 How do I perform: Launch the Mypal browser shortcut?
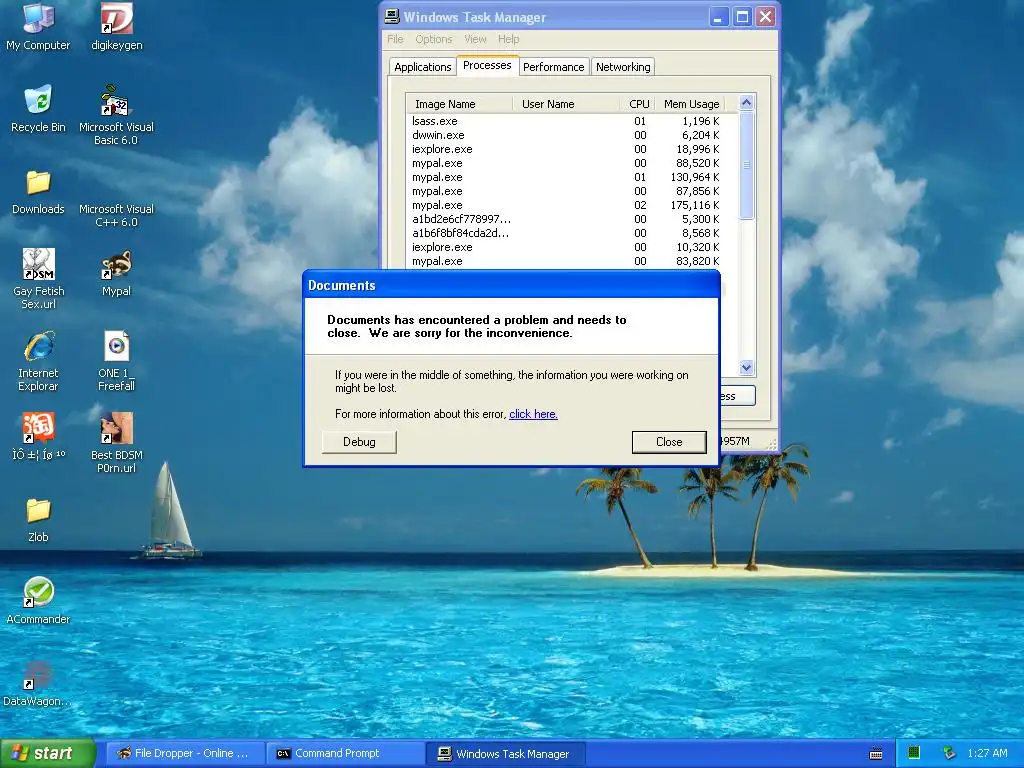[x=116, y=273]
